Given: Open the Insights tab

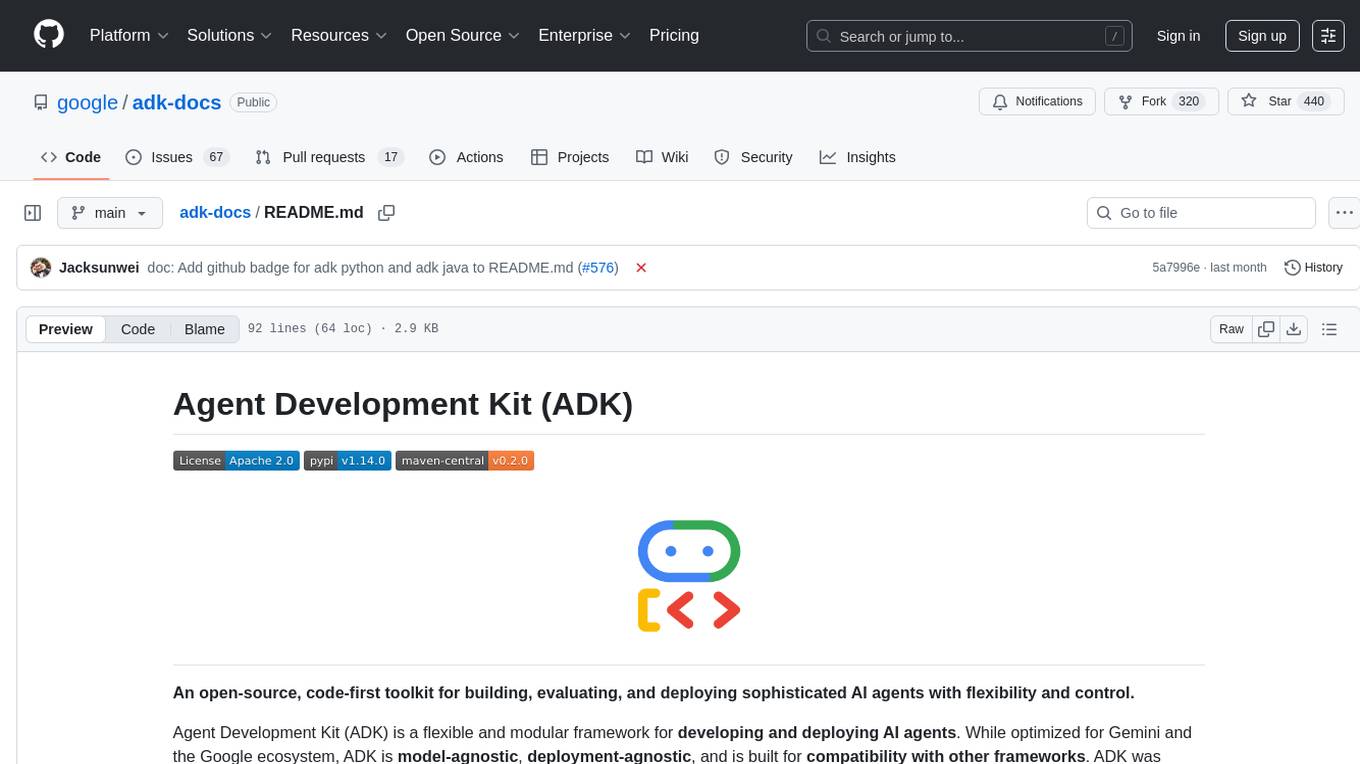Looking at the screenshot, I should point(858,157).
